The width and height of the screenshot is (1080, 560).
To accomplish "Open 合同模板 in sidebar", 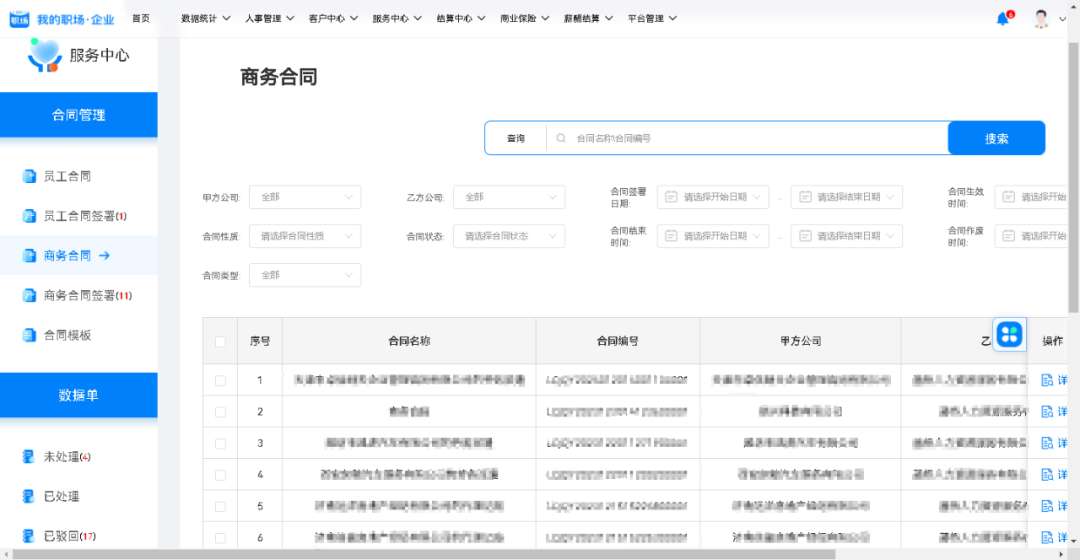I will click(67, 335).
